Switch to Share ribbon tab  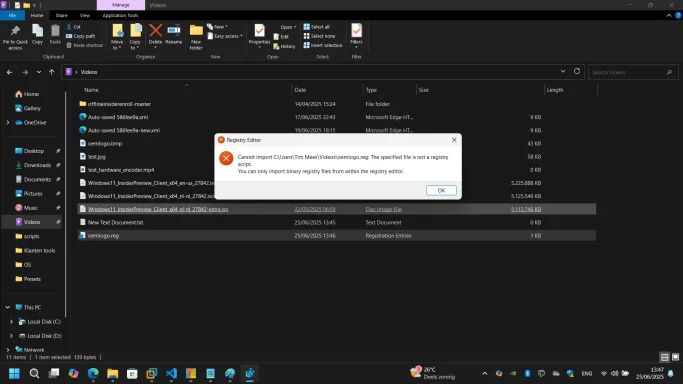click(61, 15)
